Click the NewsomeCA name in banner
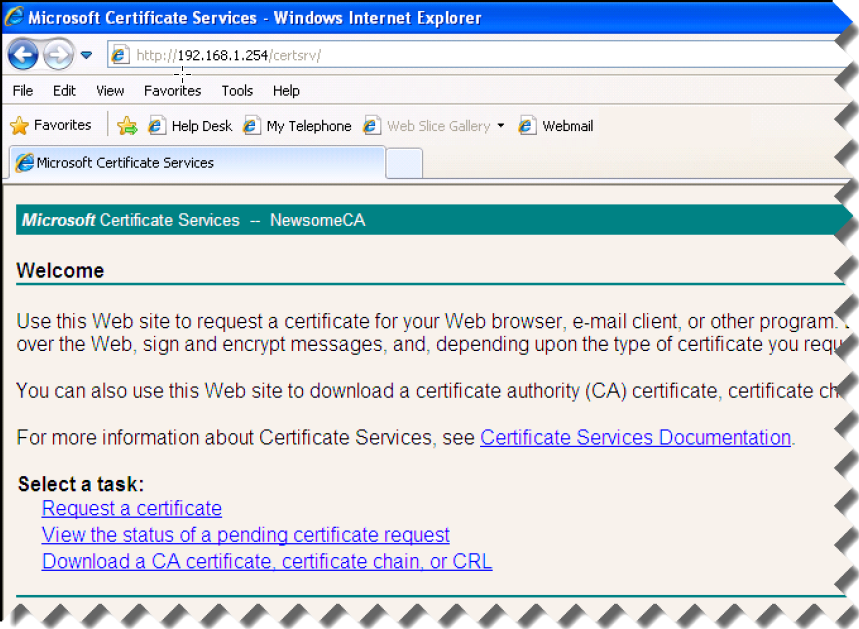The height and width of the screenshot is (629, 859). pyautogui.click(x=318, y=220)
